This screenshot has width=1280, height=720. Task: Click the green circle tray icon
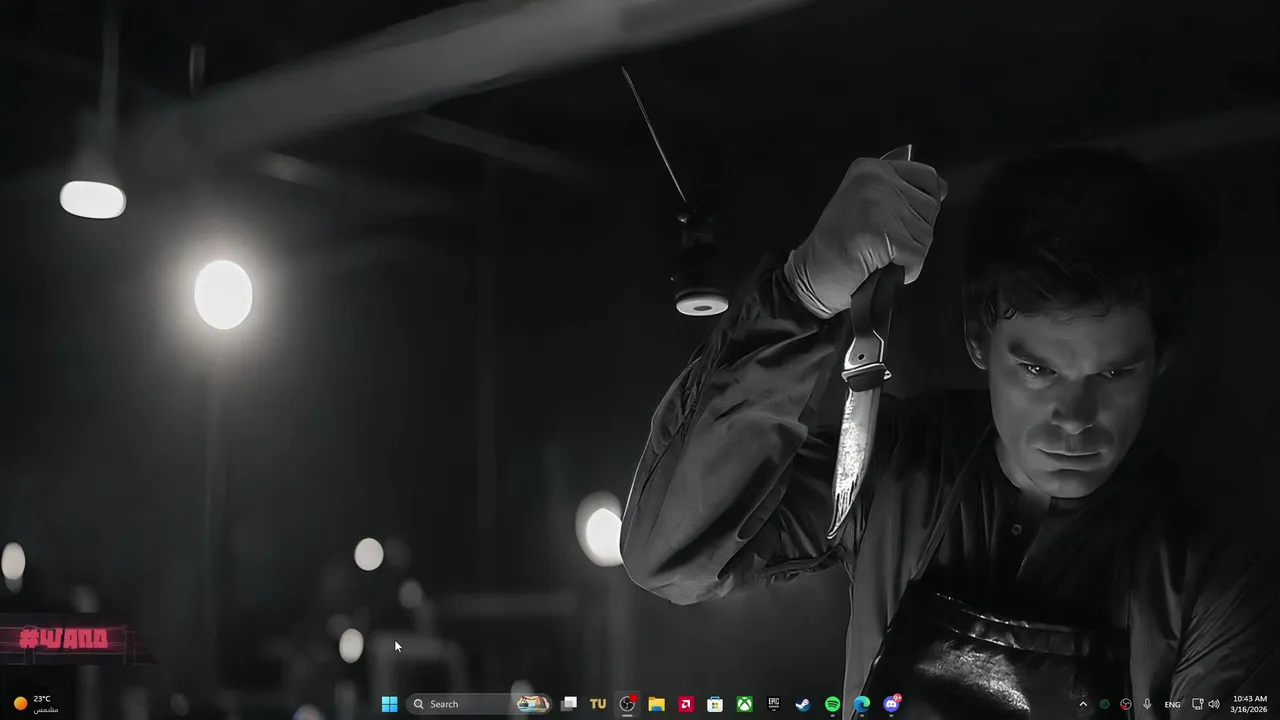click(1105, 704)
